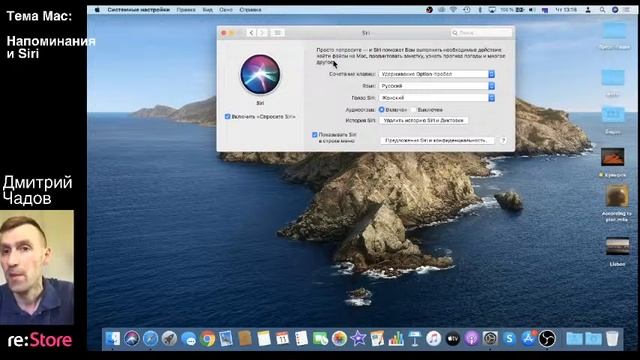Launch iMovie star icon

point(358,339)
